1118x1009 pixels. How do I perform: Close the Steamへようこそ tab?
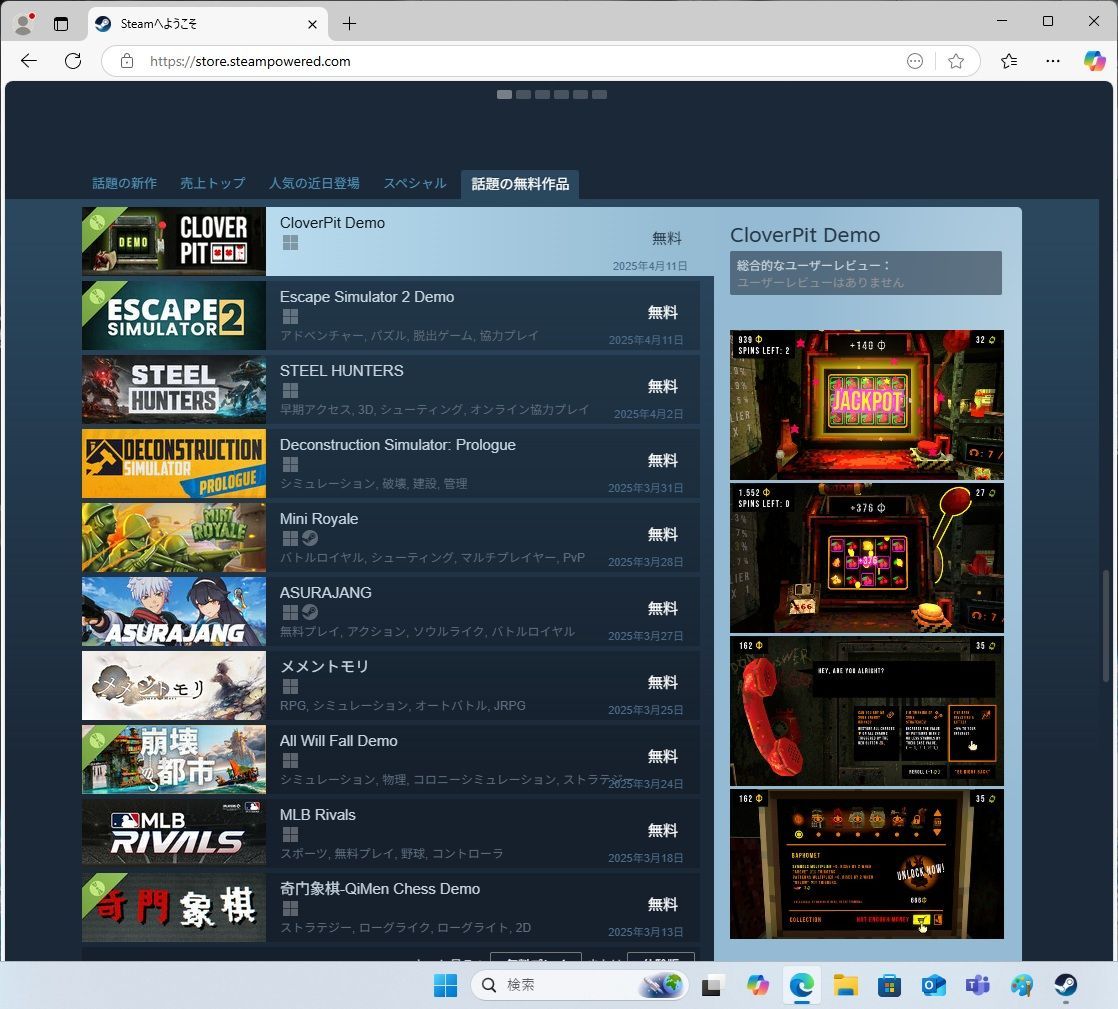tap(312, 24)
